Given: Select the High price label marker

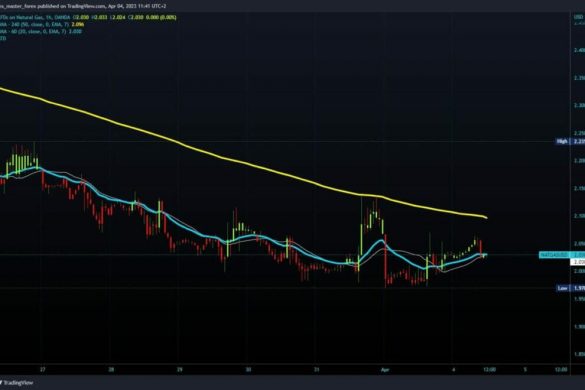Looking at the screenshot, I should tap(562, 141).
